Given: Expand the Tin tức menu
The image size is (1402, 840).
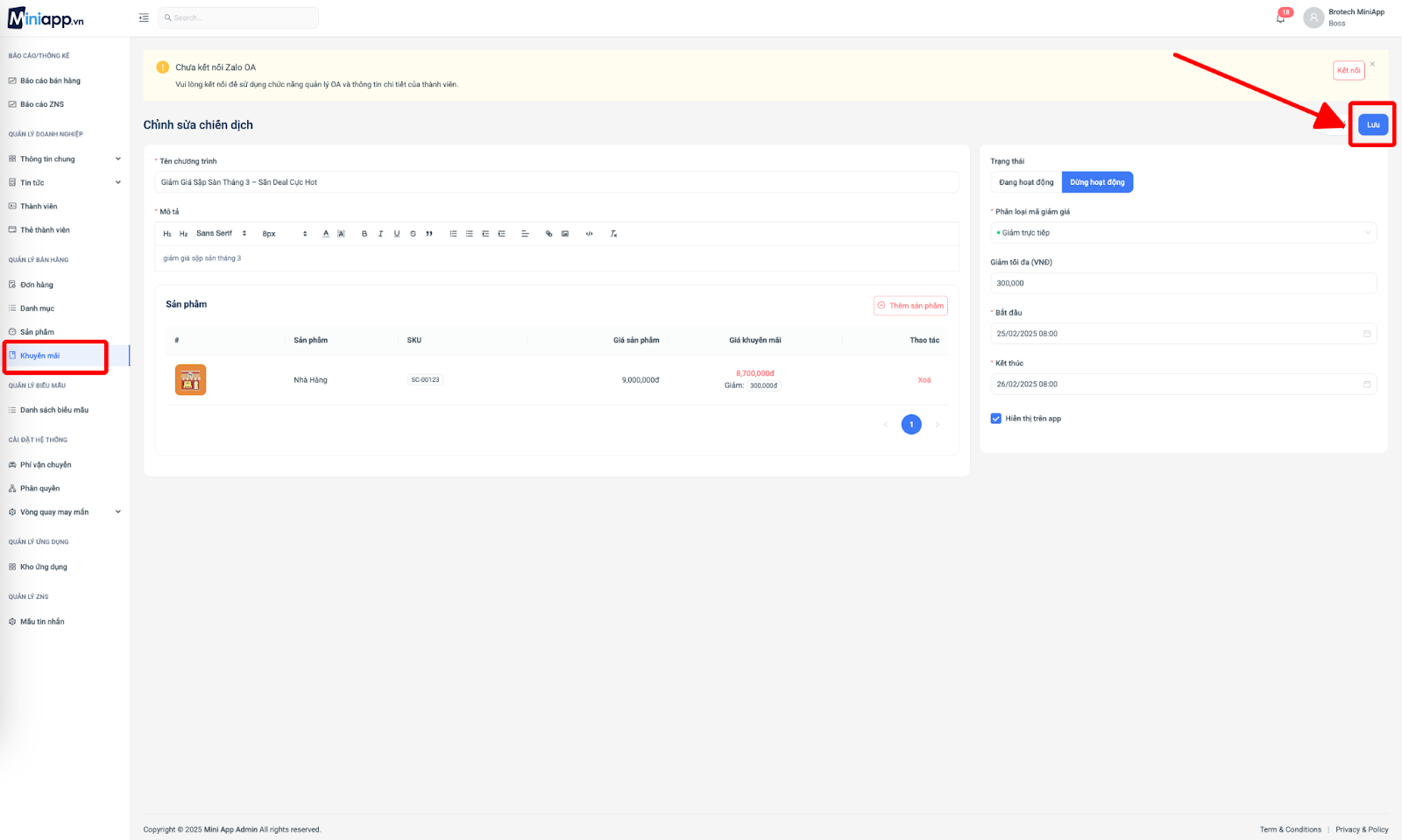Looking at the screenshot, I should pyautogui.click(x=65, y=183).
